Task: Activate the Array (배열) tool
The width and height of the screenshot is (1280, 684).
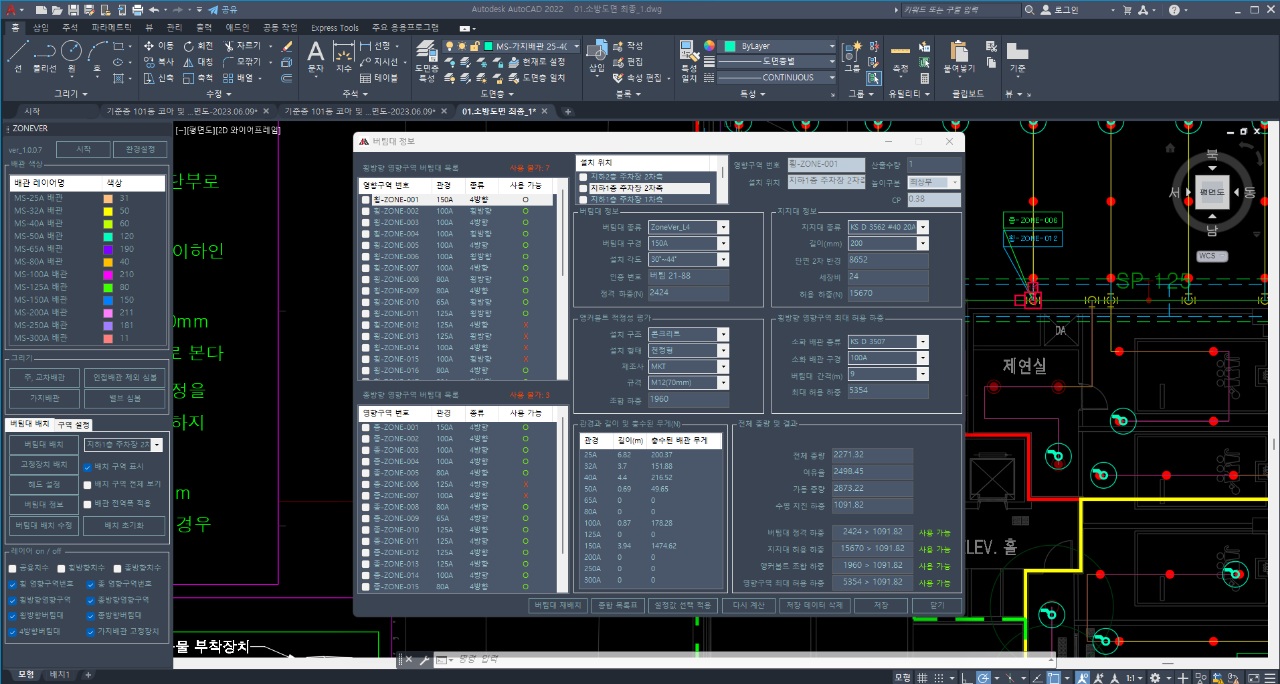Action: (x=240, y=78)
